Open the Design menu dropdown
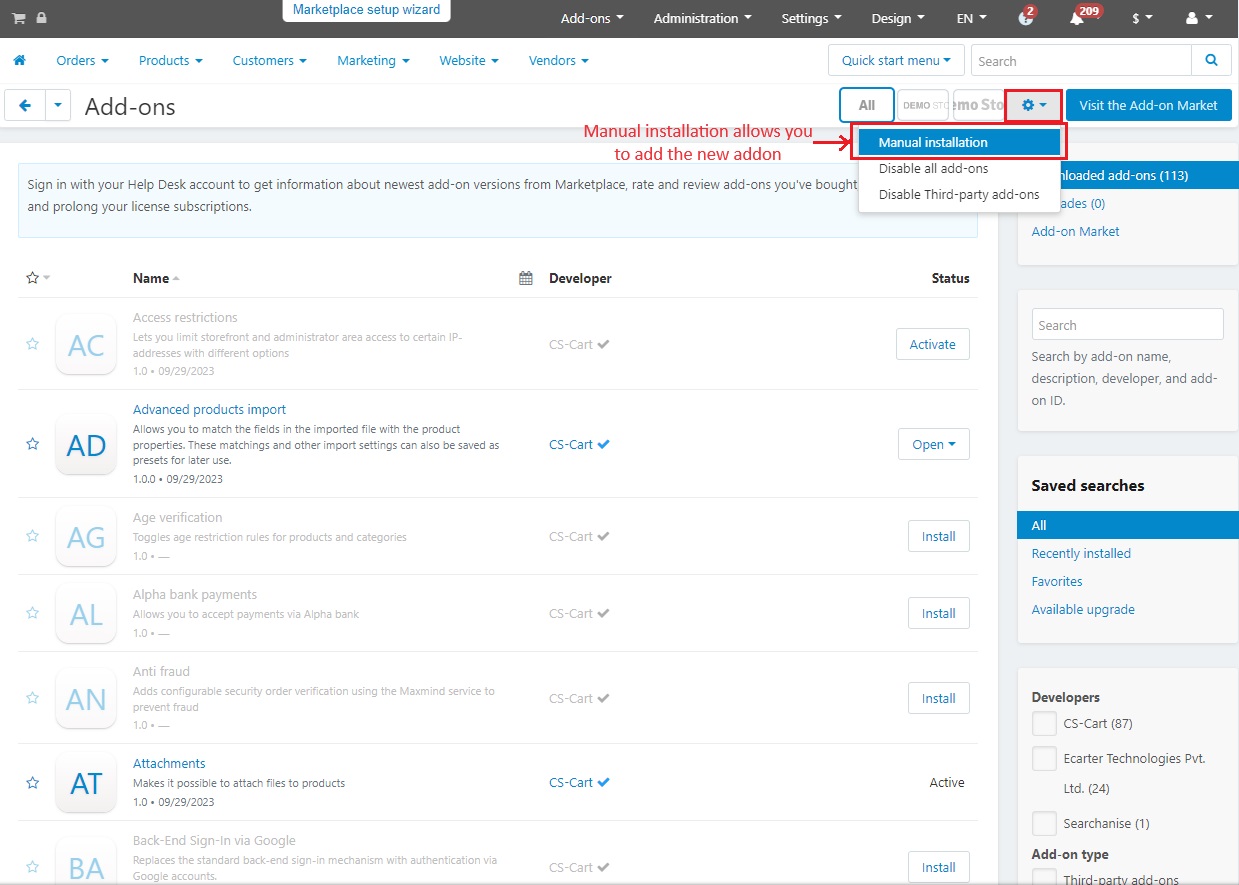The image size is (1239, 885). pyautogui.click(x=897, y=18)
